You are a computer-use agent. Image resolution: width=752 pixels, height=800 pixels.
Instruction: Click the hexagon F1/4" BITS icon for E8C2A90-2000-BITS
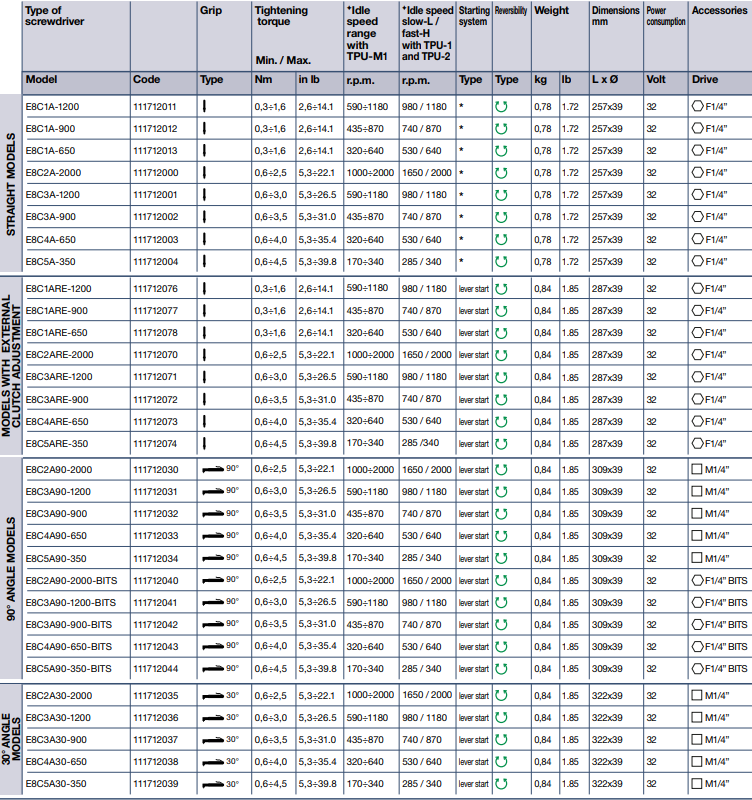click(697, 580)
